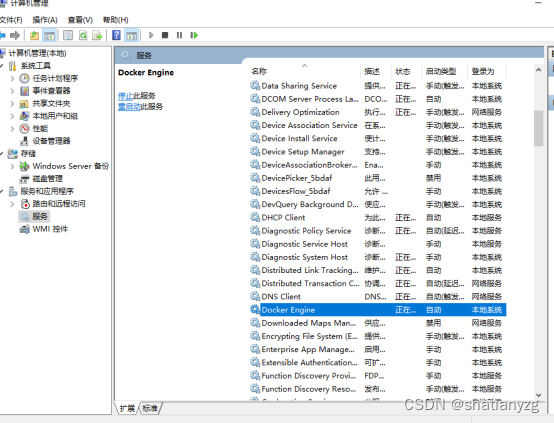554x423 pixels.
Task: Click the services list scroll up arrow
Action: (x=538, y=70)
